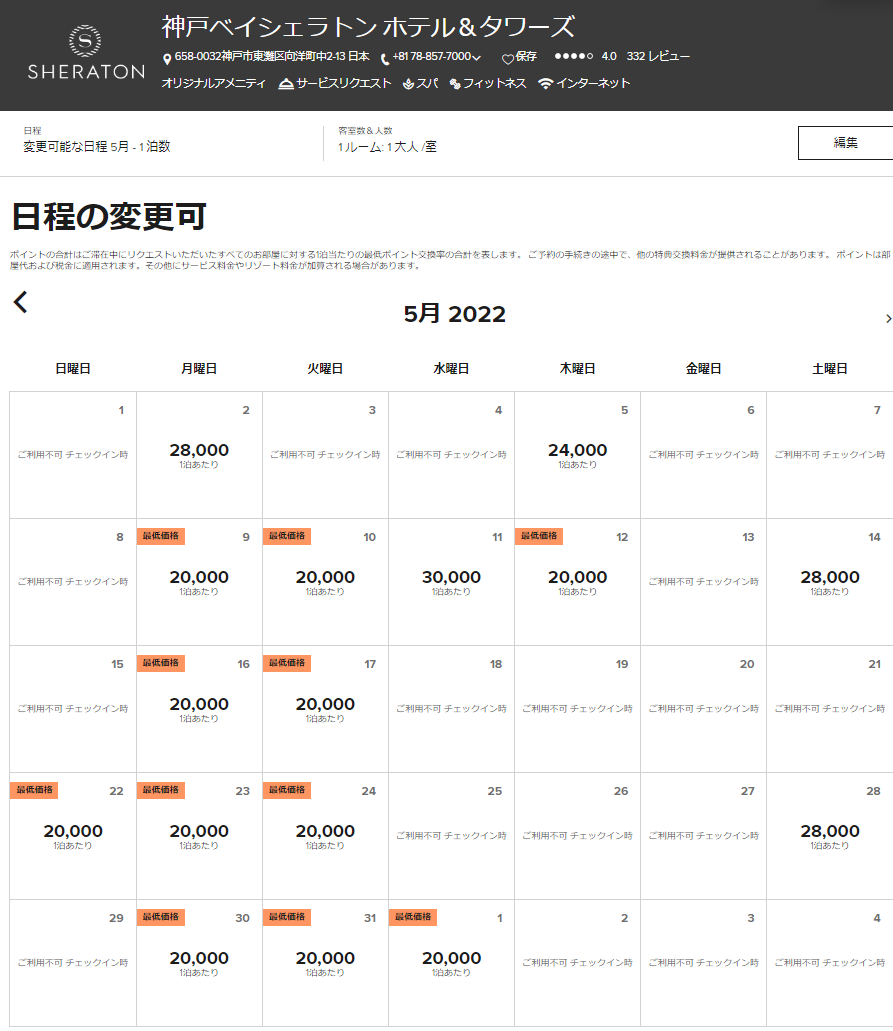Click the map pin address icon
This screenshot has width=893, height=1031.
pos(167,58)
